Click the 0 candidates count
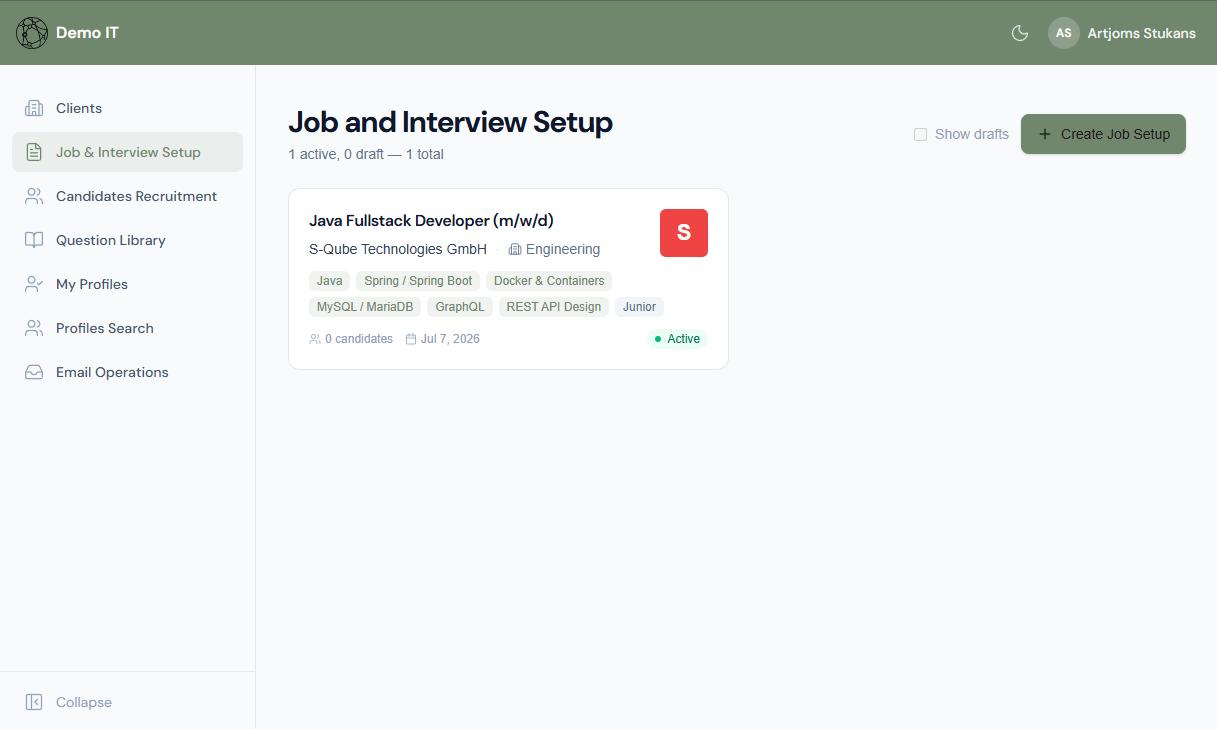The width and height of the screenshot is (1217, 729). pos(359,339)
